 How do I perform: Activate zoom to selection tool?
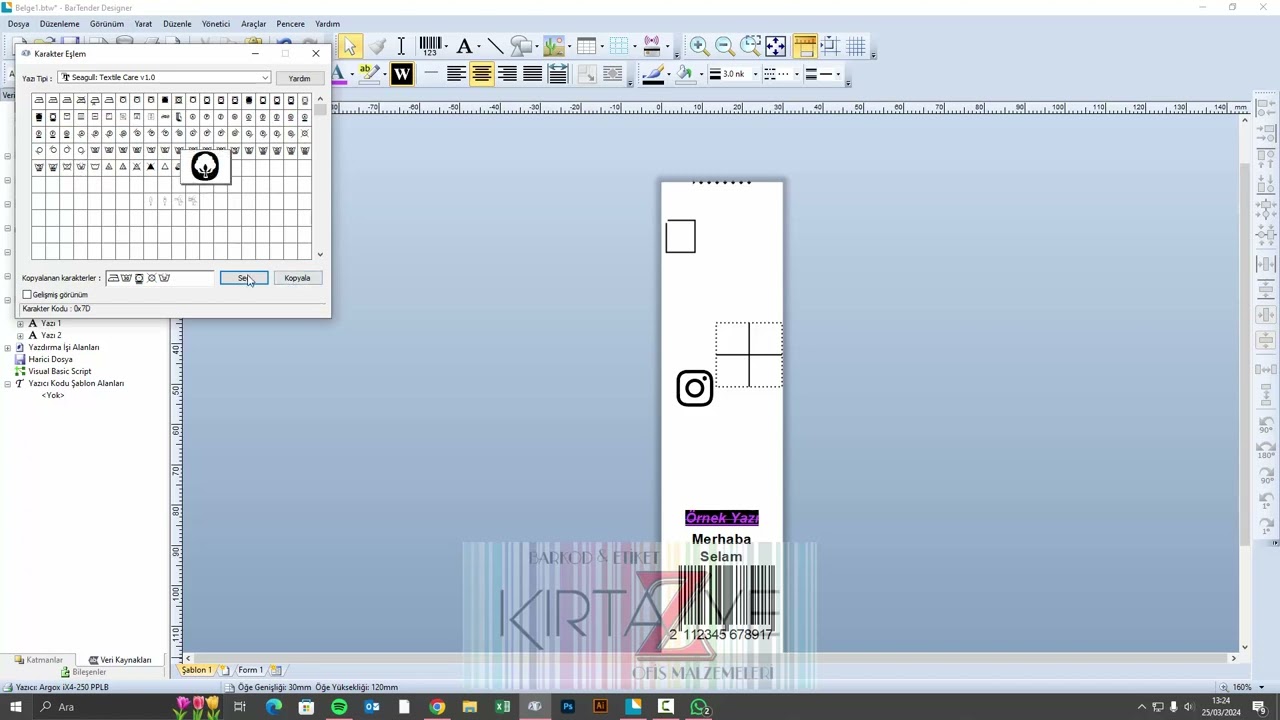tap(750, 46)
